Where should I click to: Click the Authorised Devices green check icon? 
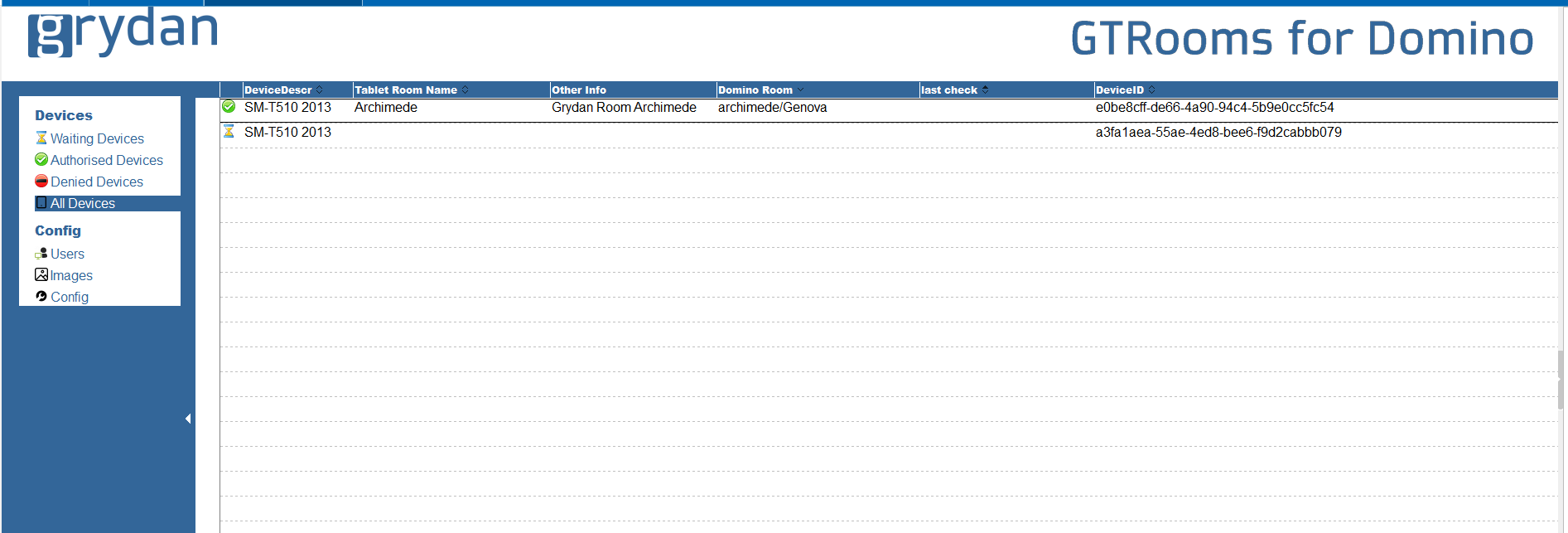tap(41, 160)
